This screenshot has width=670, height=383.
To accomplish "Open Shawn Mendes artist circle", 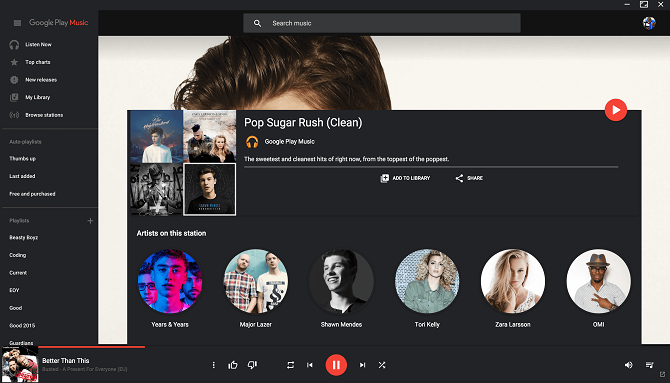I will (x=341, y=281).
